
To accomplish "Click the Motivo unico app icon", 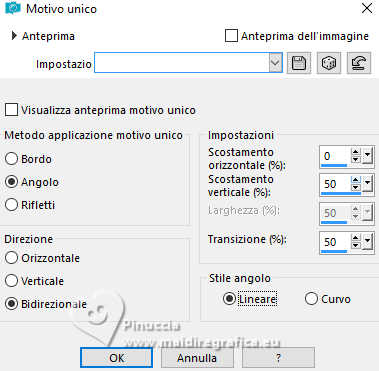I will (13, 8).
